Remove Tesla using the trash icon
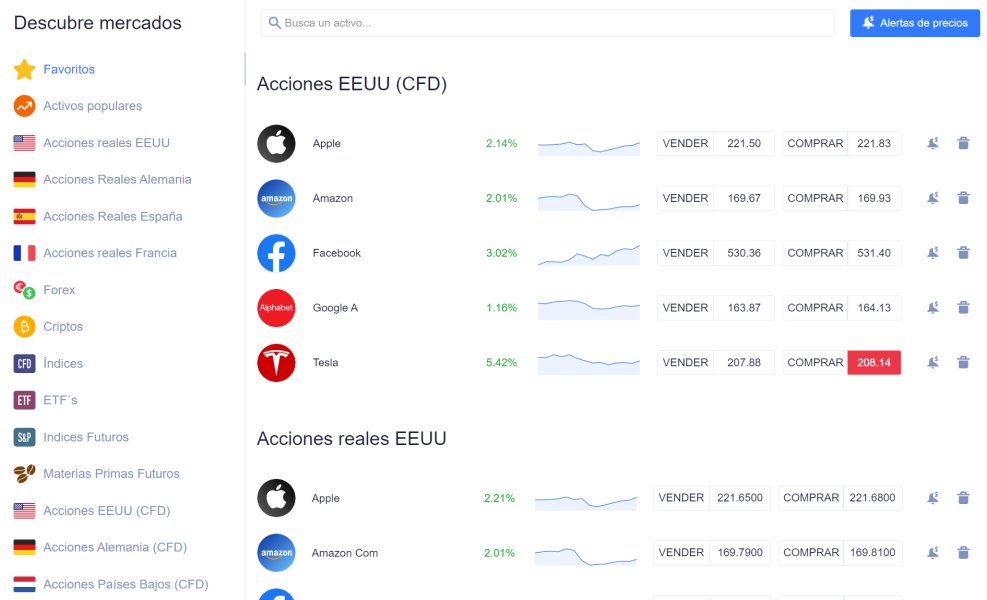This screenshot has height=600, width=987. point(963,362)
